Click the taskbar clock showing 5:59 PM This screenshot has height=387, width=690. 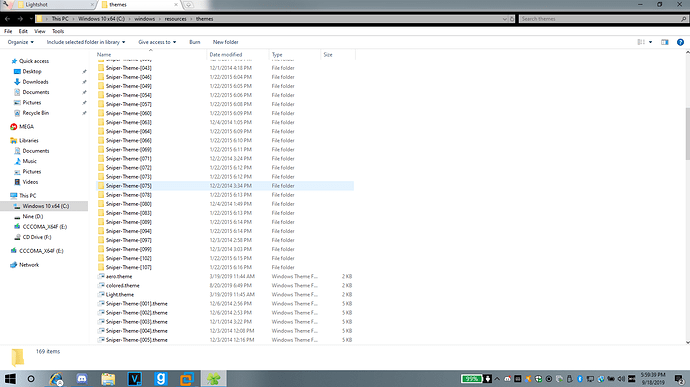(653, 379)
